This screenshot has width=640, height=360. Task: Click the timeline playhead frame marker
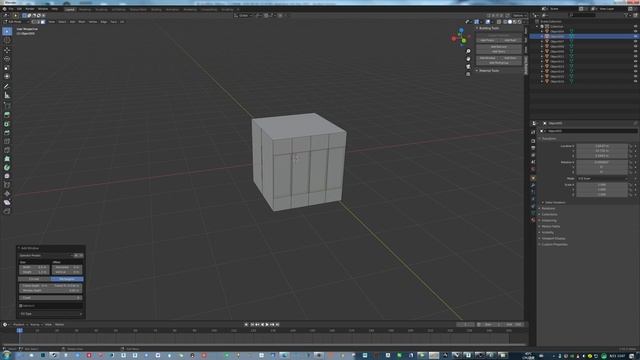[x=20, y=330]
